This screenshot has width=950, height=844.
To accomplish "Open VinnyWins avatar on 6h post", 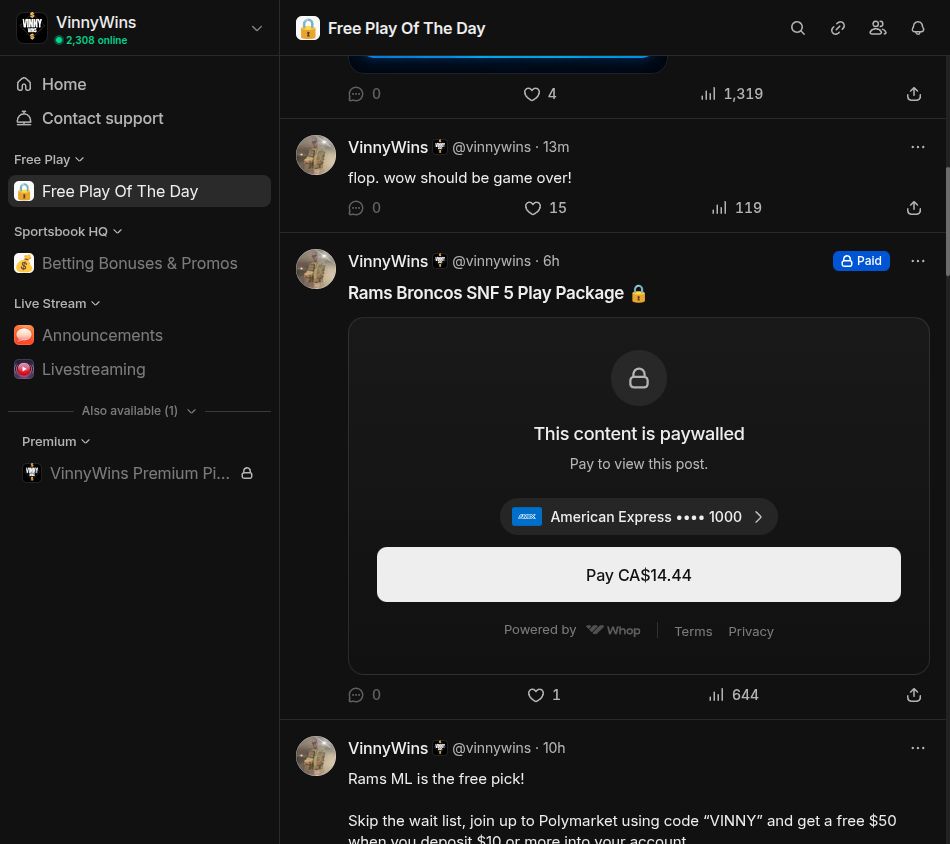I will pos(316,269).
